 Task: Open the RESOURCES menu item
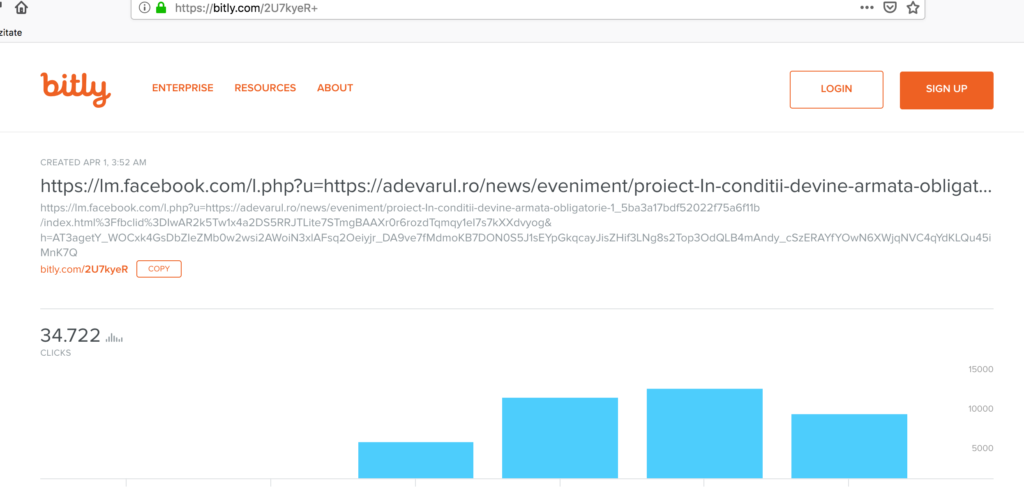coord(265,88)
